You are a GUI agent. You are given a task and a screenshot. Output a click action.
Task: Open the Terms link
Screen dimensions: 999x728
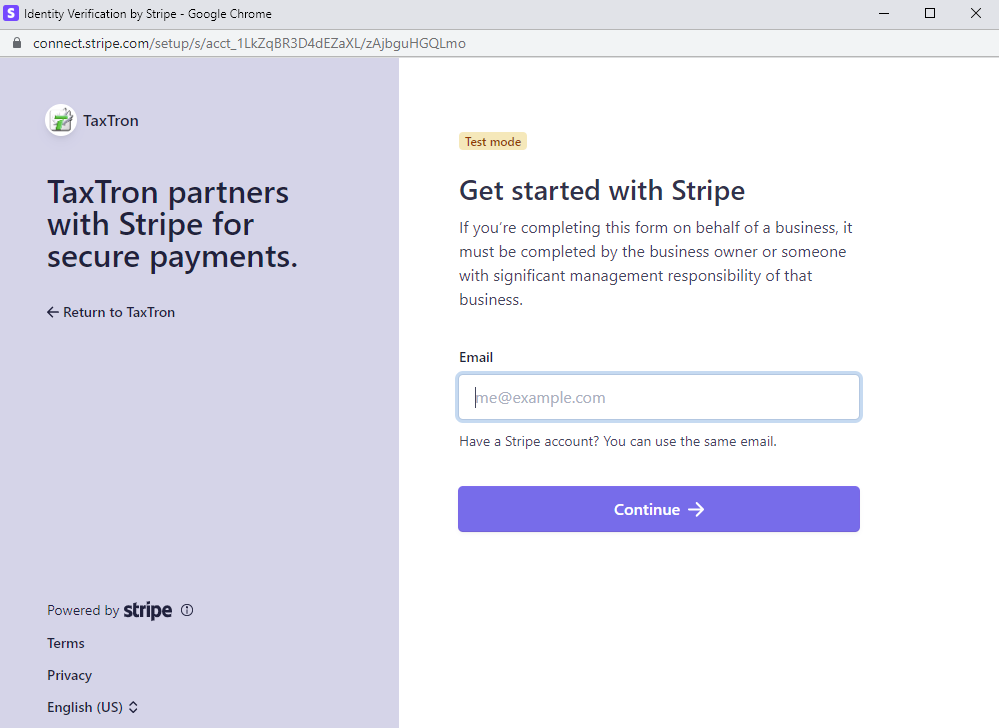[66, 643]
